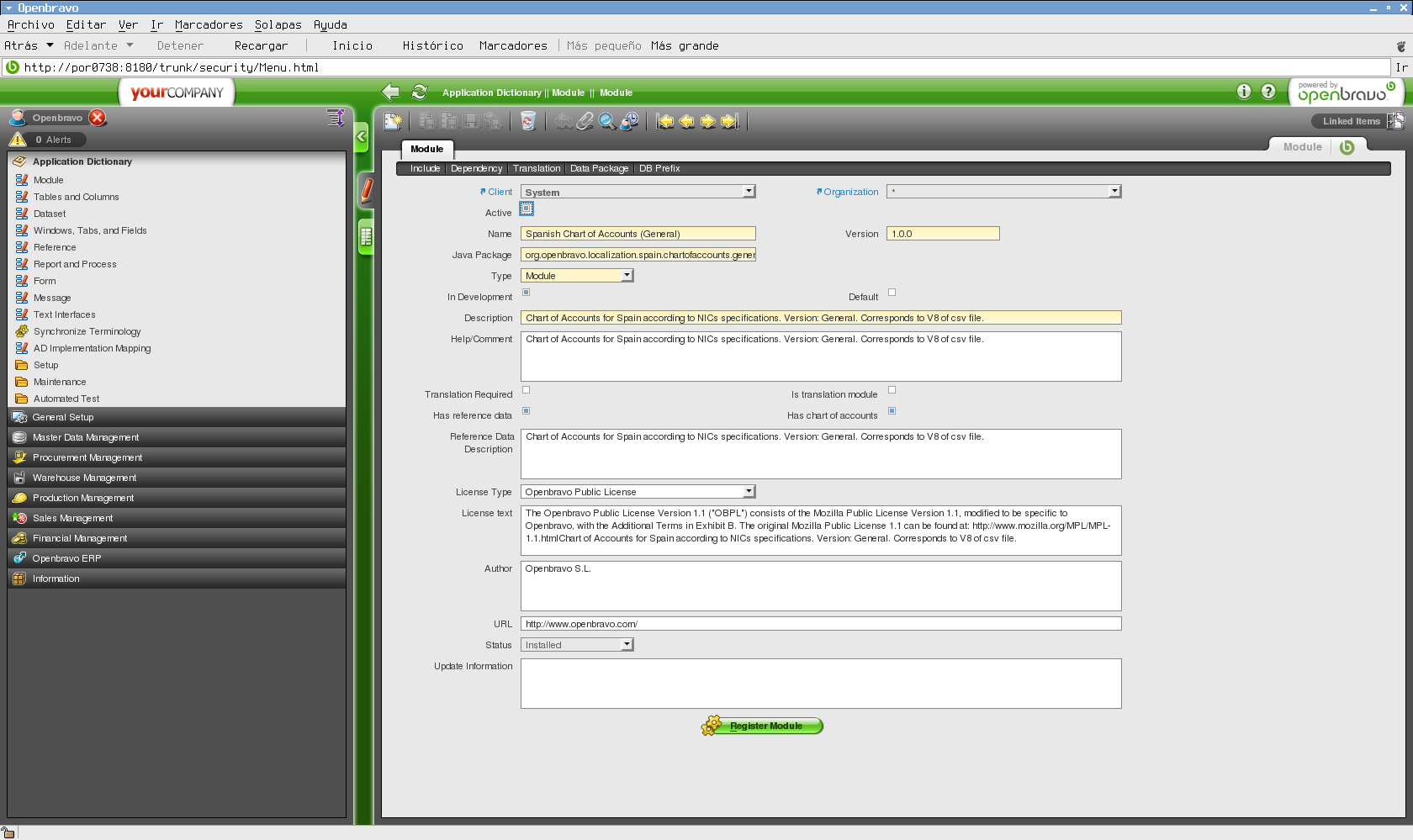Click the Linked Items button
1413x840 pixels.
click(1351, 121)
